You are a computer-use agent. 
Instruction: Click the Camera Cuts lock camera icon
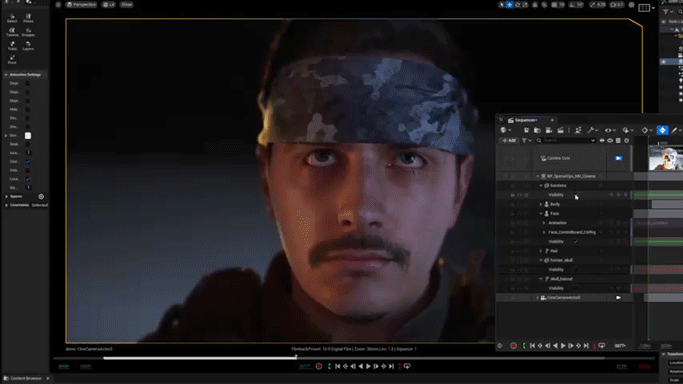tap(619, 158)
